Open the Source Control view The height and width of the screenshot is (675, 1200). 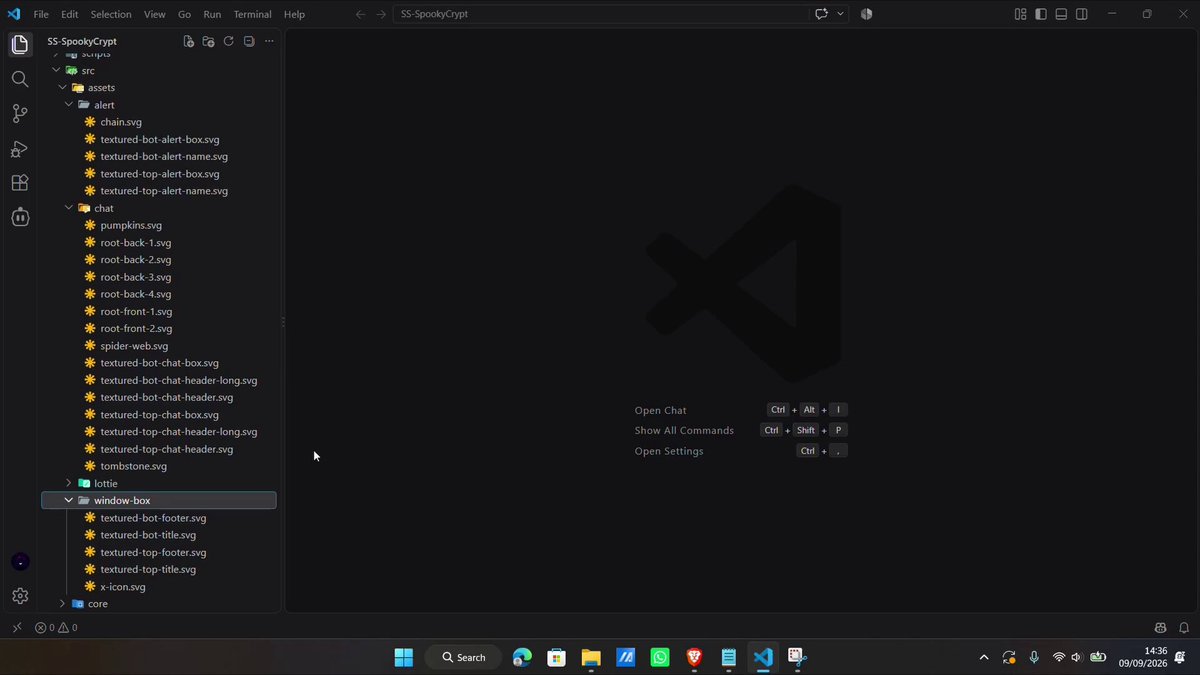coord(19,114)
